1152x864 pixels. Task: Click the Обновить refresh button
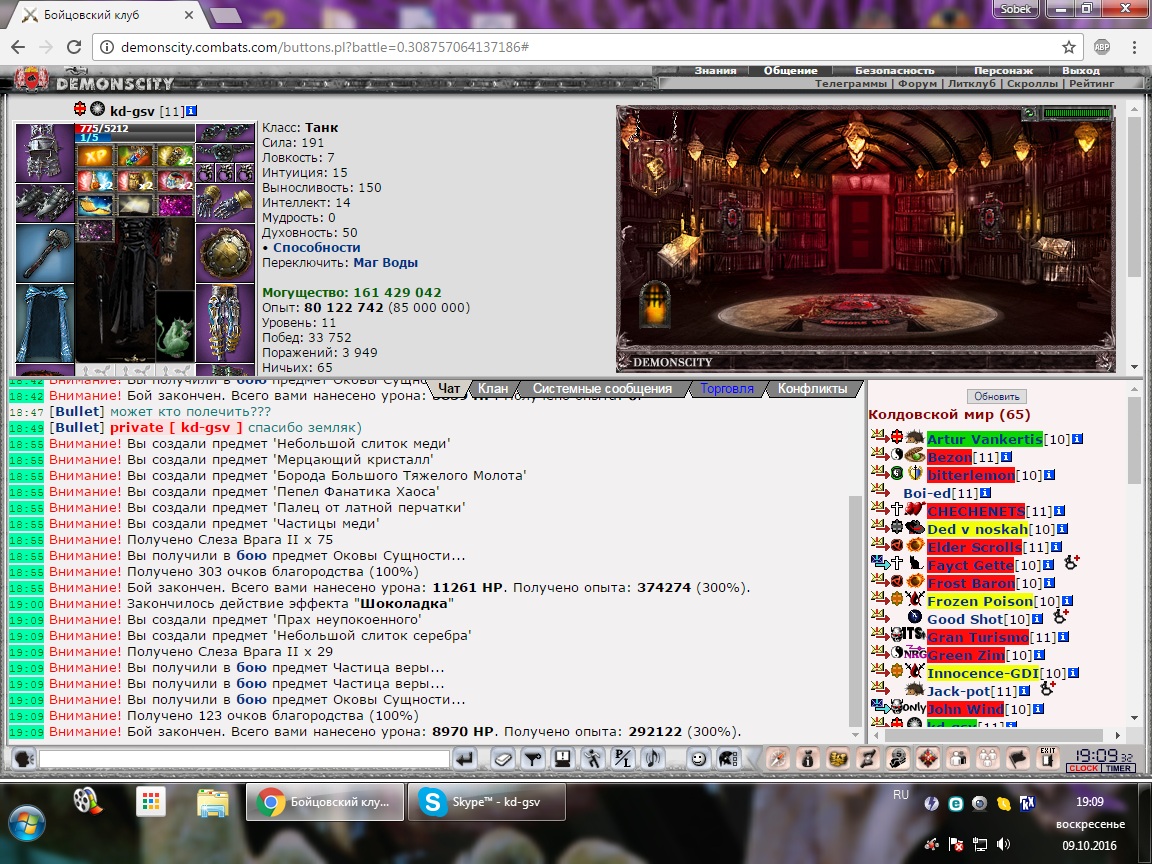996,396
